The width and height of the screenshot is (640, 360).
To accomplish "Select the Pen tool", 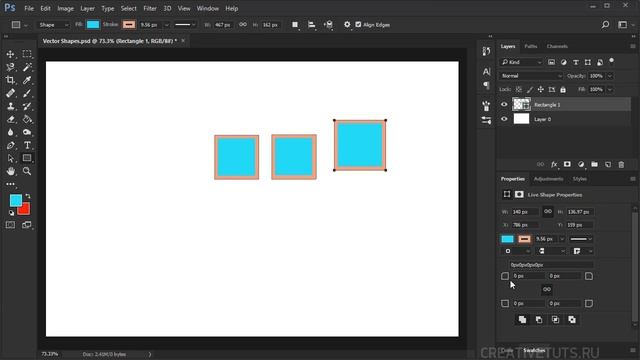I will click(x=10, y=145).
